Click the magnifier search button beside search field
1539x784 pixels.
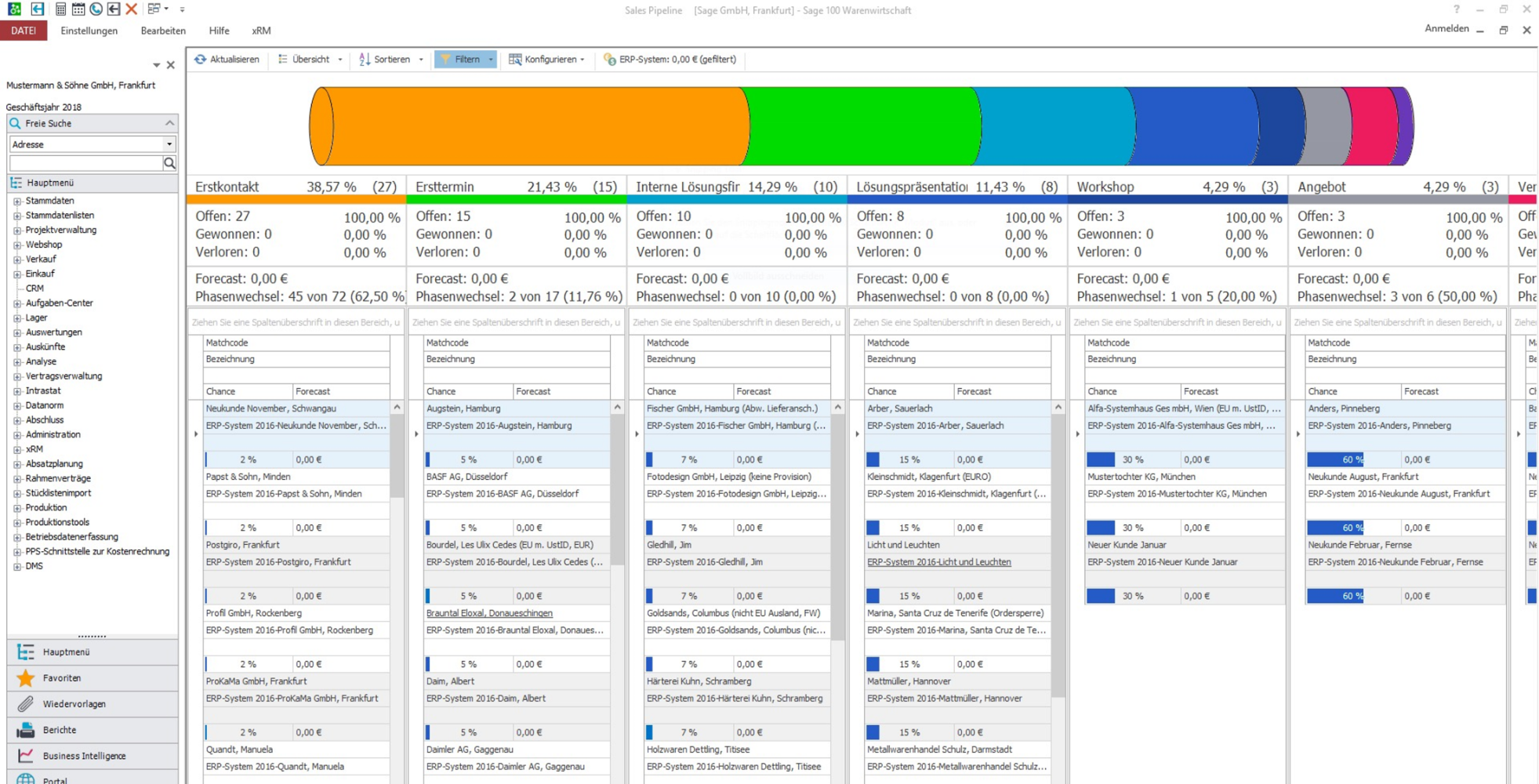coord(169,163)
